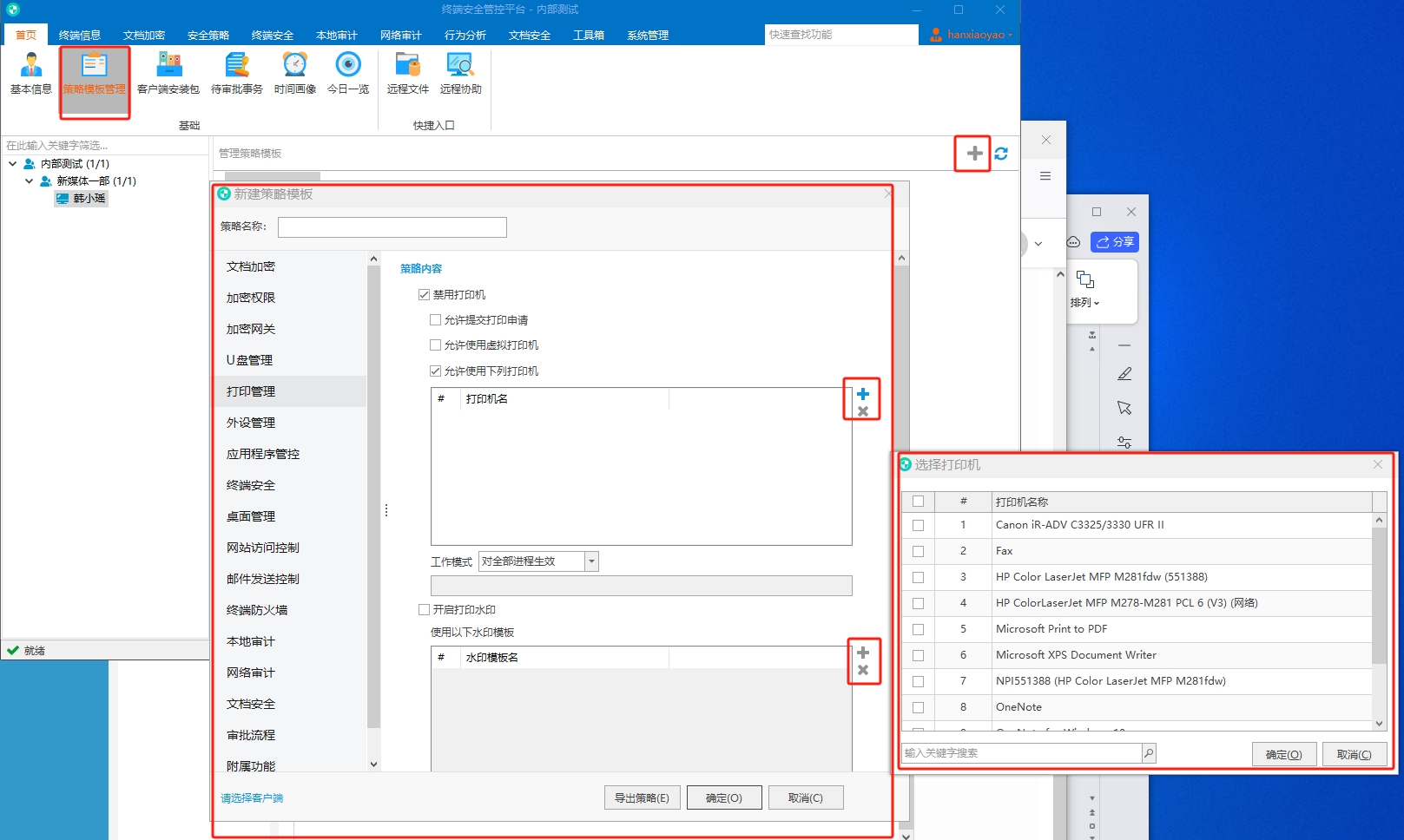This screenshot has width=1404, height=840.
Task: Cancel policy dialog with 取消(C)
Action: pyautogui.click(x=806, y=798)
